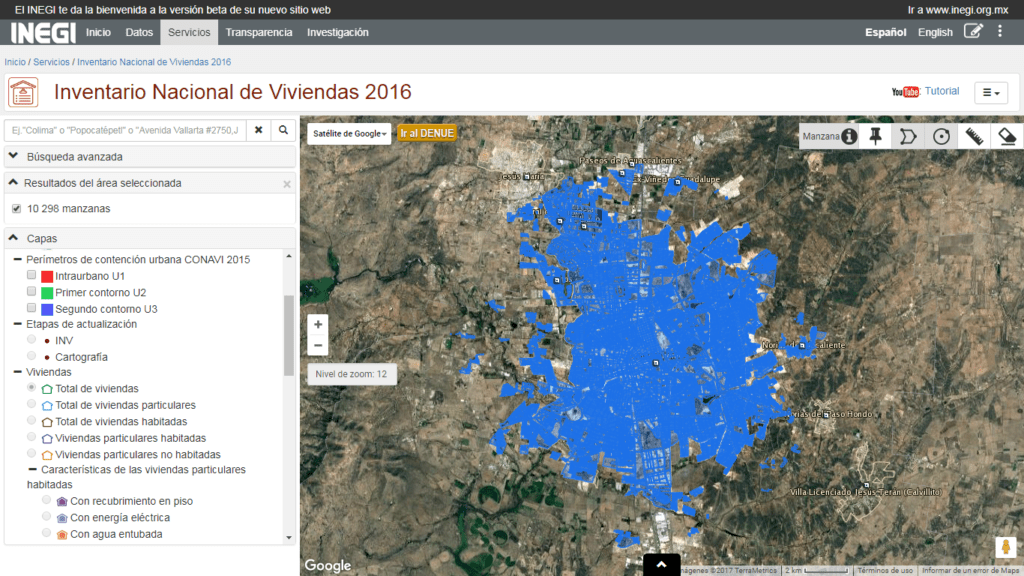Open the Satélite de Google dropdown
The height and width of the screenshot is (576, 1024).
click(x=349, y=133)
